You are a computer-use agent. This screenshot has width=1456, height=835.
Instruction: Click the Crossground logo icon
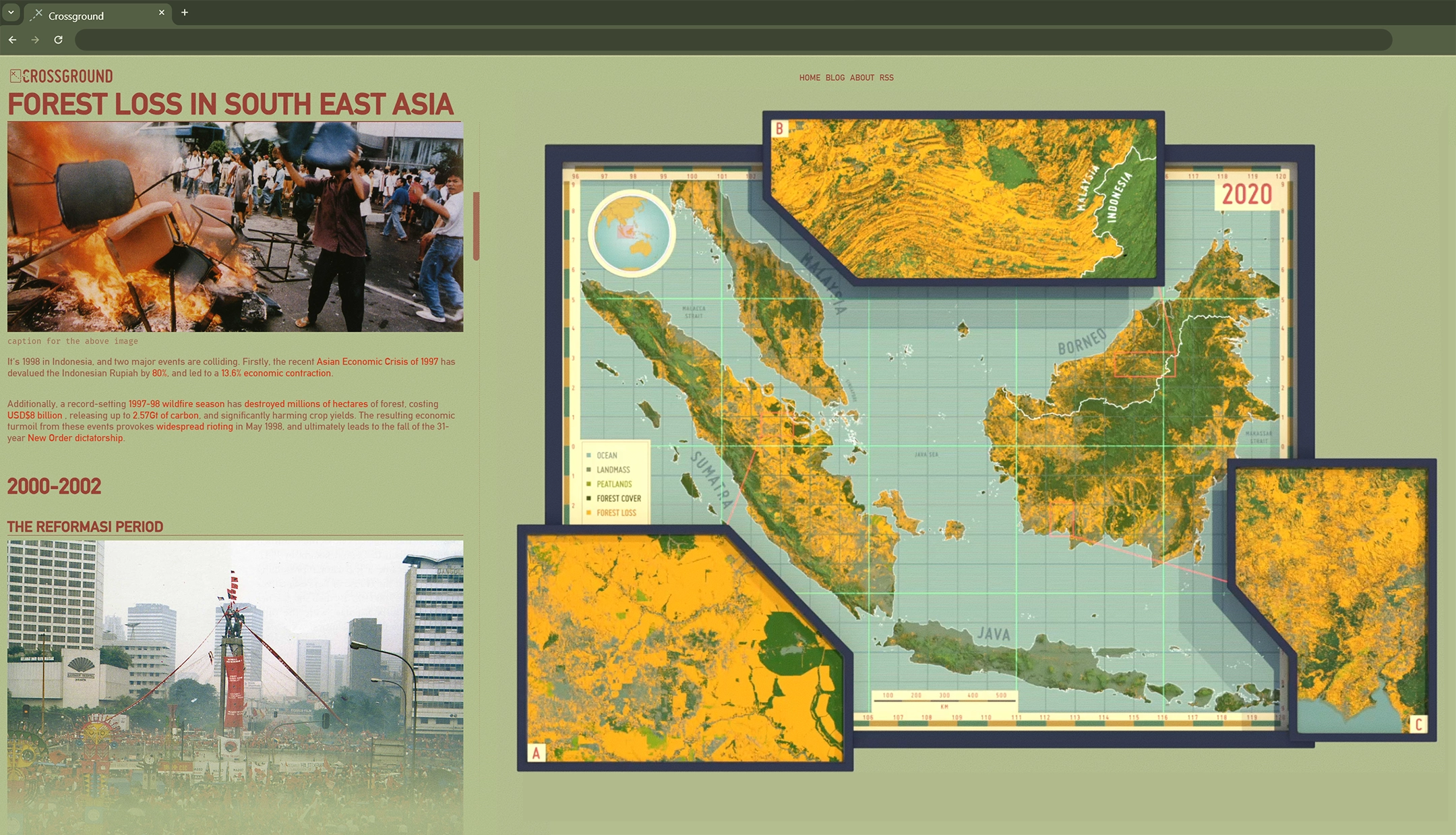click(x=15, y=76)
